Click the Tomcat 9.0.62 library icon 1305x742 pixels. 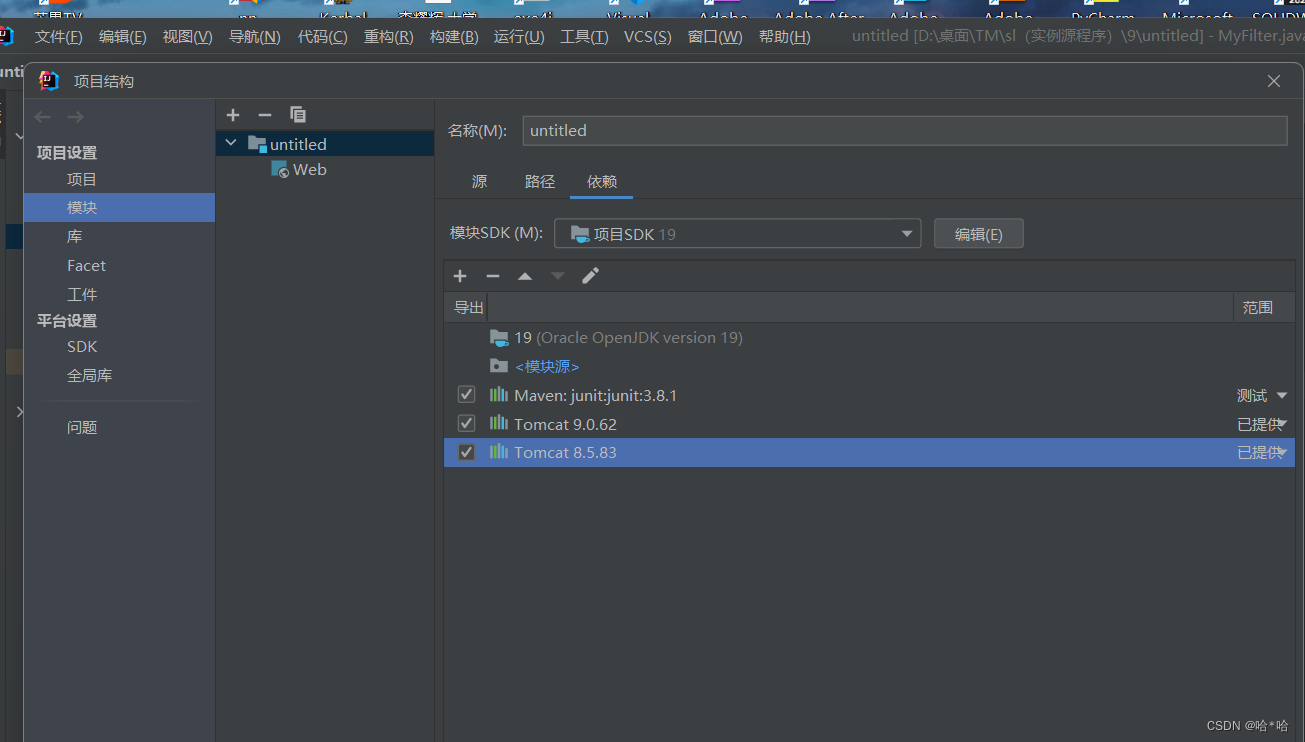pos(499,424)
